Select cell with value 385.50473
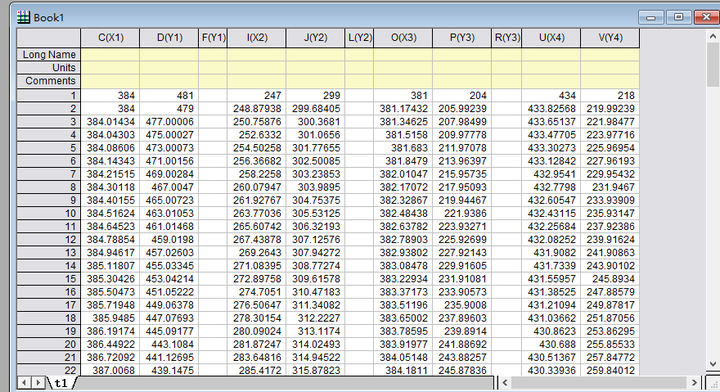The height and width of the screenshot is (392, 720). (110, 292)
